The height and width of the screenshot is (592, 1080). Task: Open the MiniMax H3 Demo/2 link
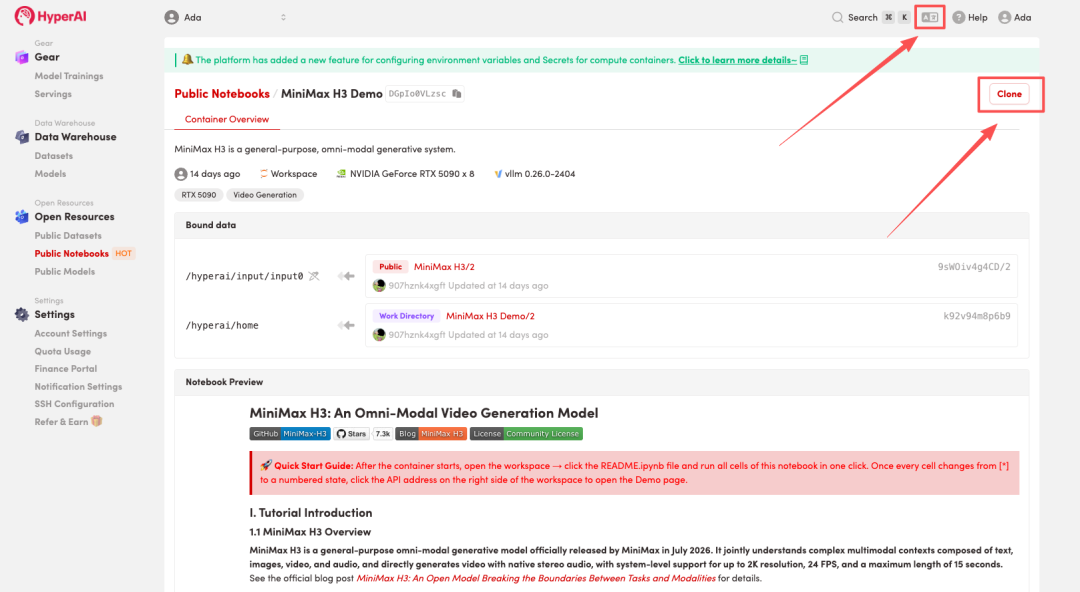(490, 316)
